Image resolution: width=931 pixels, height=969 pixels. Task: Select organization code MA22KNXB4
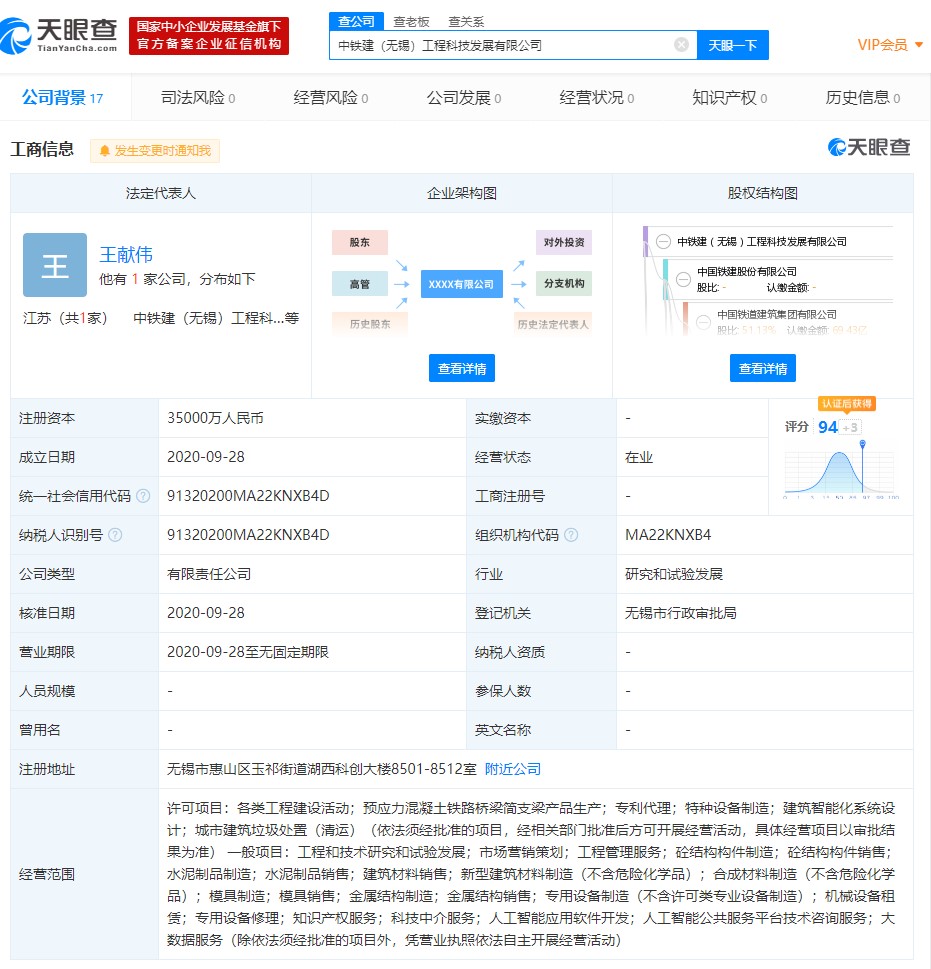(x=668, y=535)
